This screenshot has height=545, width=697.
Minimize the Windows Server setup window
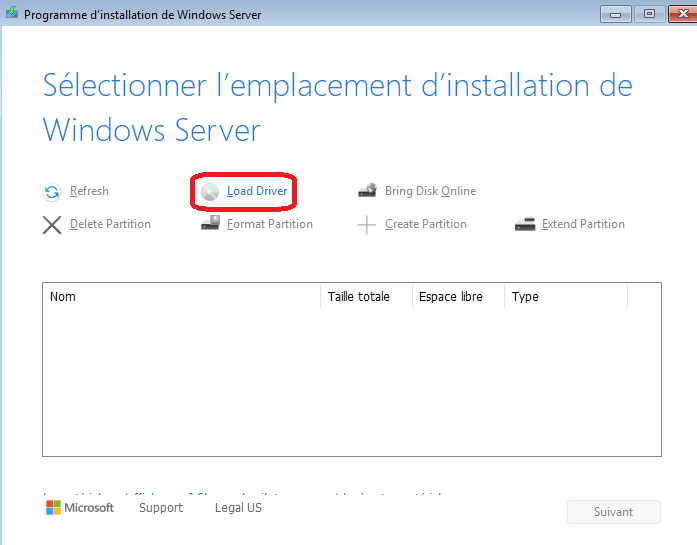tap(616, 14)
